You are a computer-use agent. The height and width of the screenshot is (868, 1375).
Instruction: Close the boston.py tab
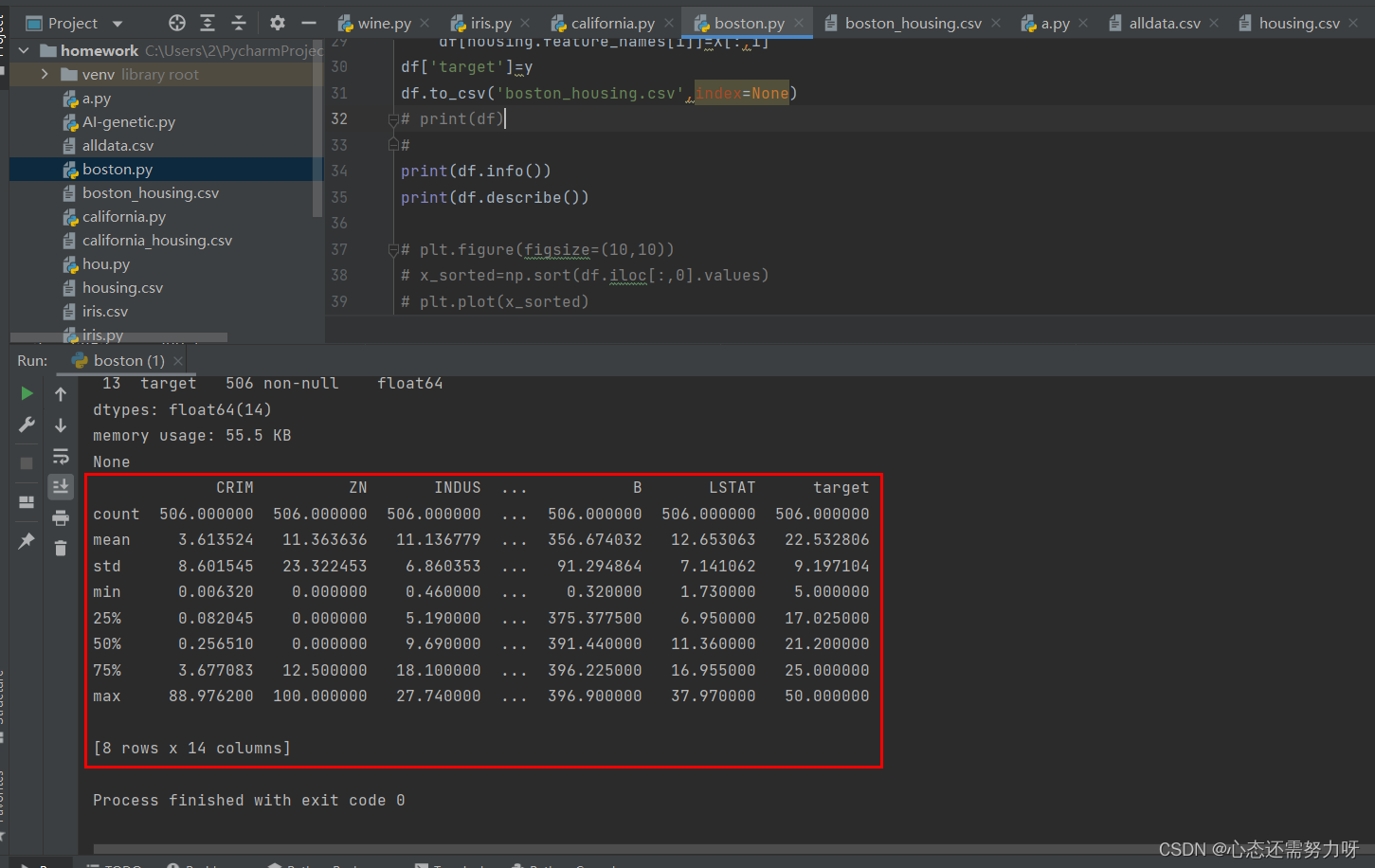tap(799, 23)
